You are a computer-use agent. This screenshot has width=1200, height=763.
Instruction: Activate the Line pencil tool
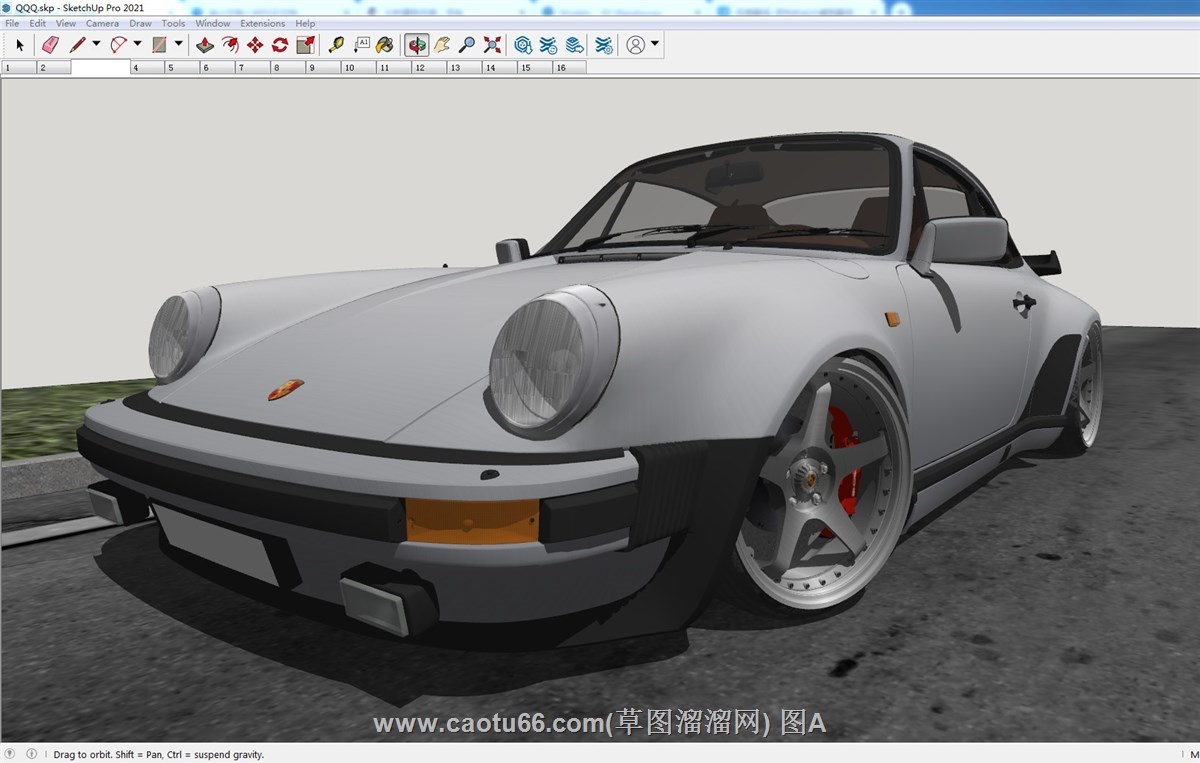click(x=78, y=45)
